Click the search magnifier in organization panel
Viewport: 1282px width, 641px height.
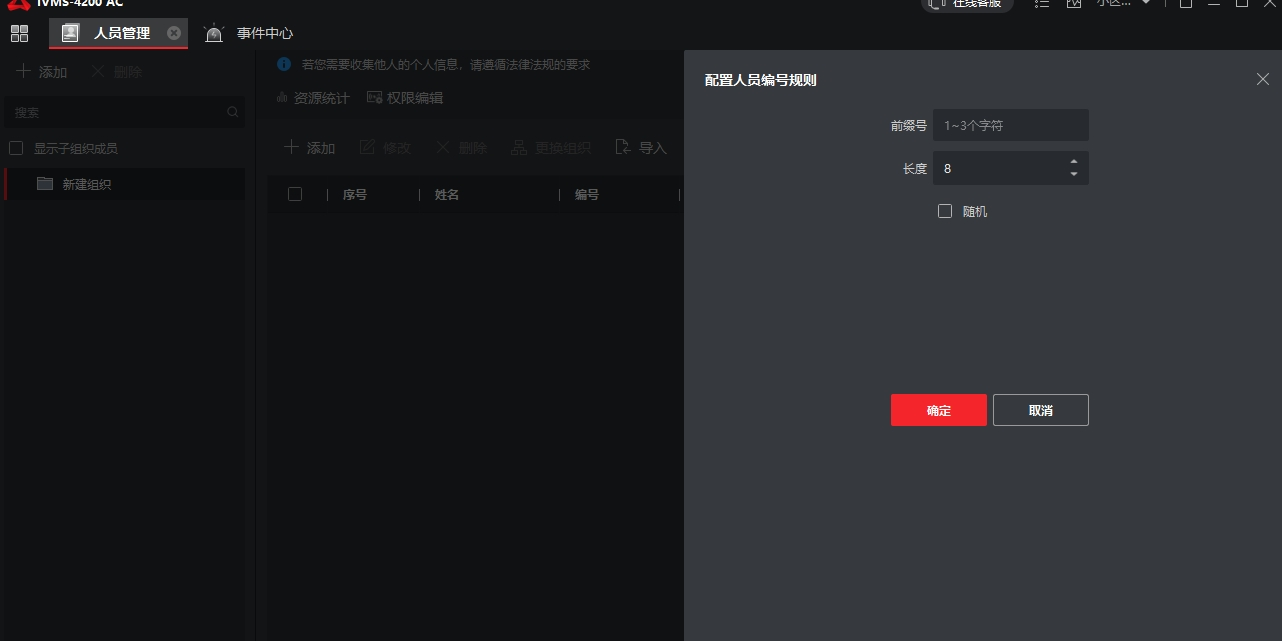233,113
